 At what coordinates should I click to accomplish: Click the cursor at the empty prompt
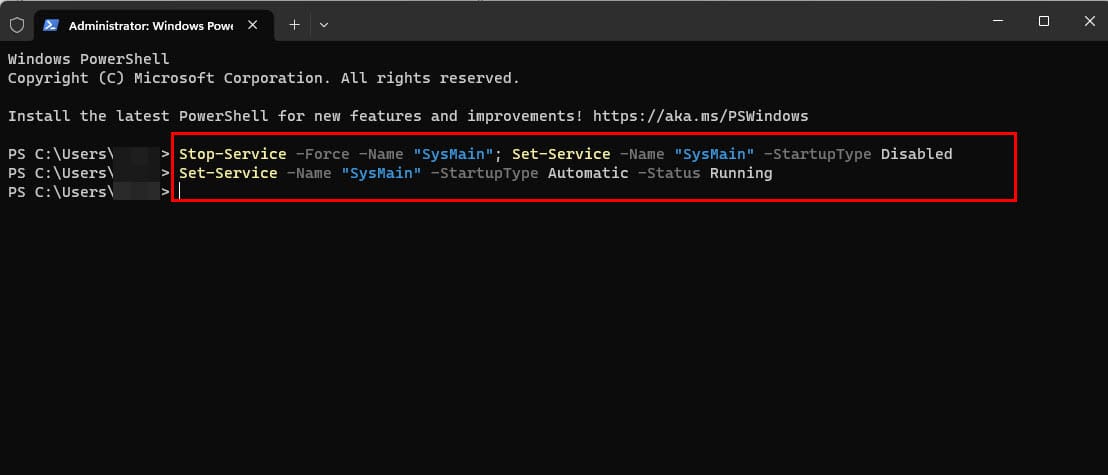(180, 192)
